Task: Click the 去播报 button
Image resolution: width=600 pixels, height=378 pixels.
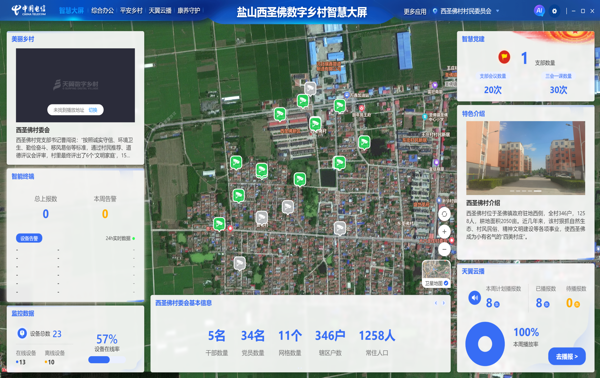Action: point(567,357)
